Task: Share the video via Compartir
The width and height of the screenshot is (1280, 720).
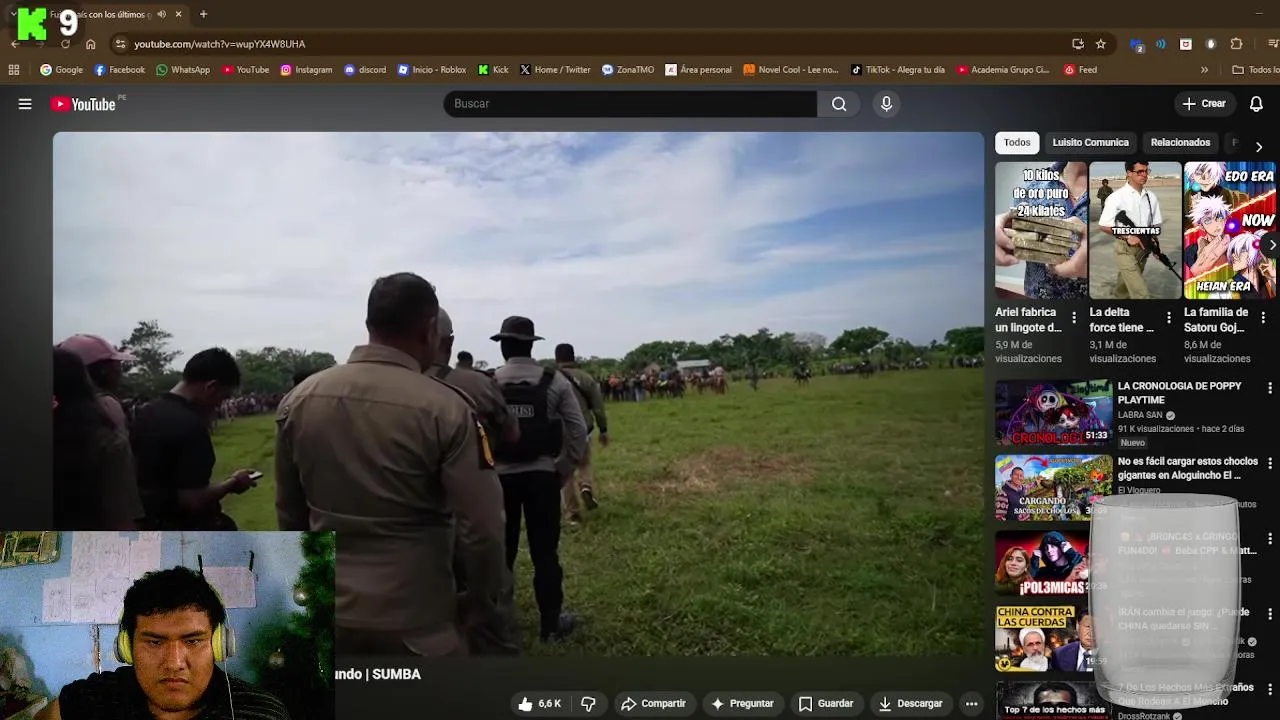Action: click(x=653, y=704)
